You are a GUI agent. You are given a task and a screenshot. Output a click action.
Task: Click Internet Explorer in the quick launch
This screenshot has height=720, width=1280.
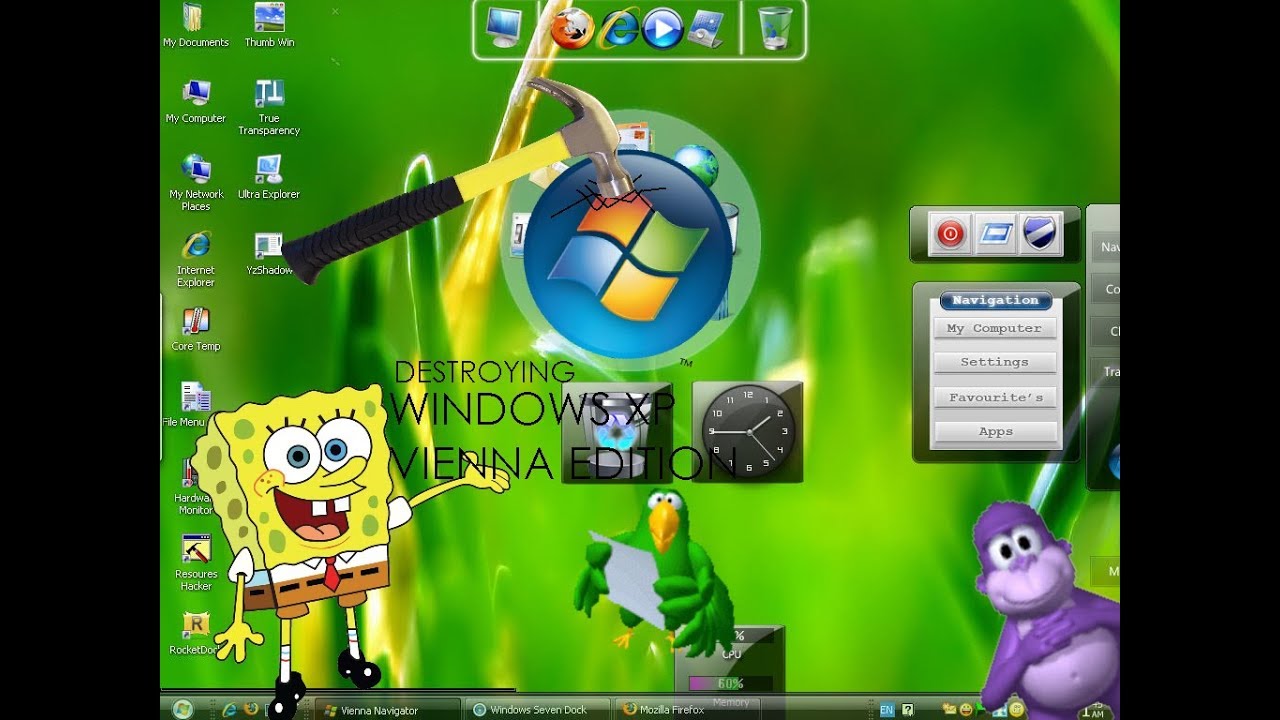point(229,709)
